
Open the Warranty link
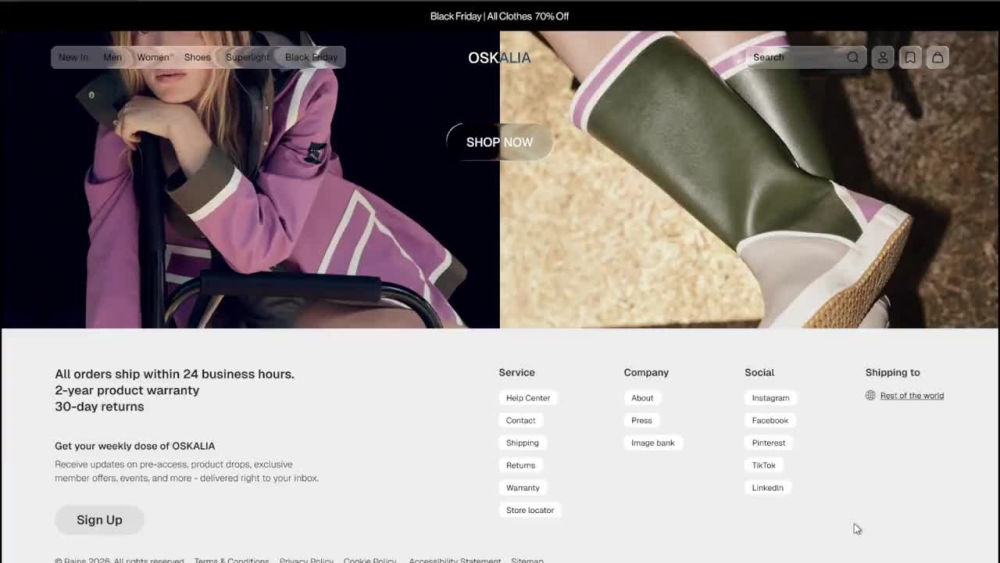click(x=522, y=488)
